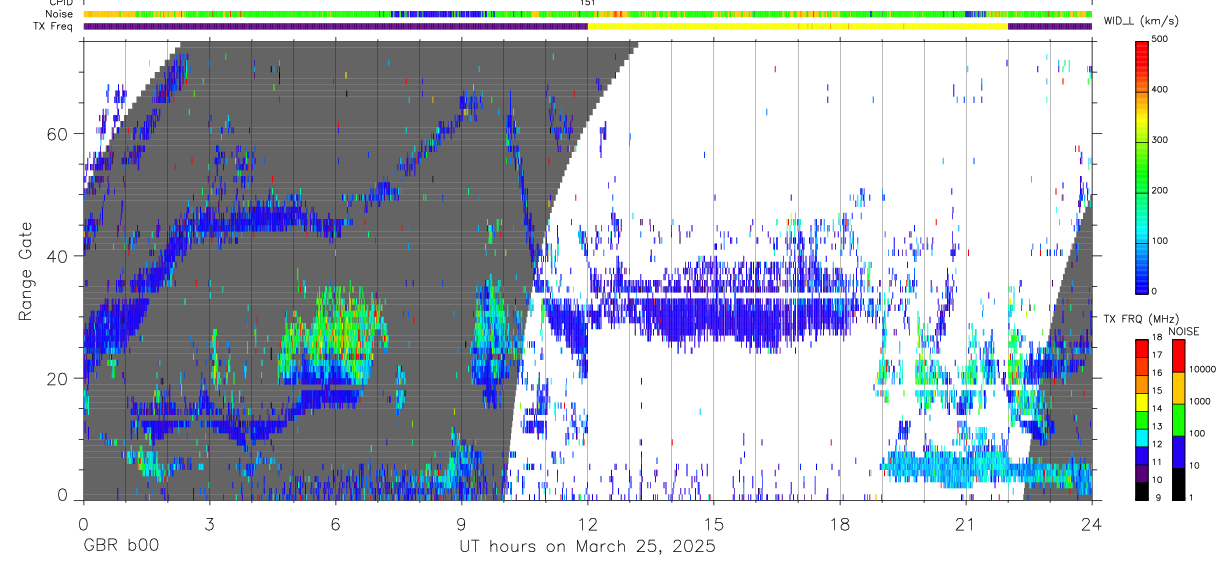The height and width of the screenshot is (567, 1228).
Task: Click the UT hour tick label 6
Action: pyautogui.click(x=335, y=523)
